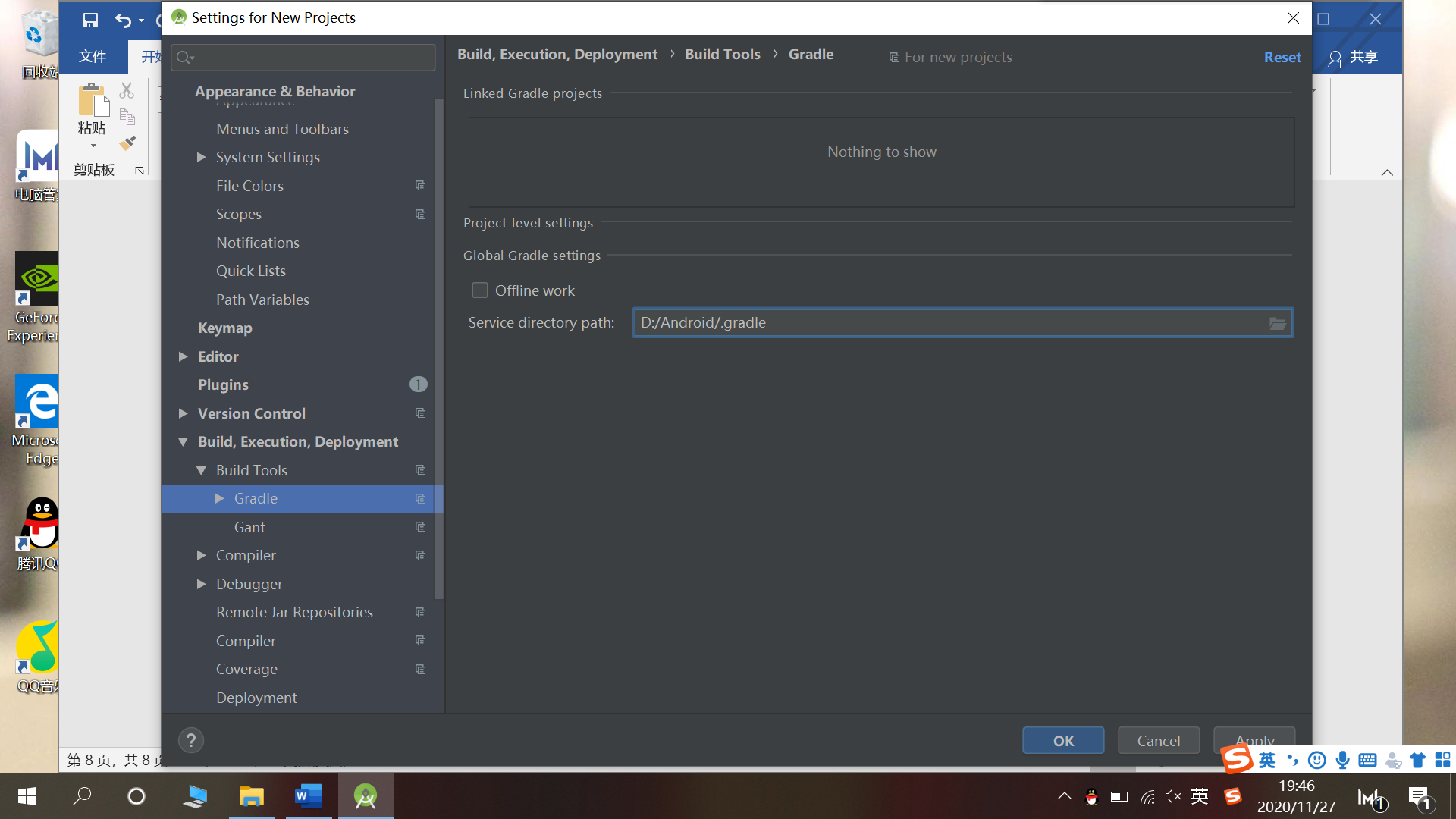Open the Gant build tool settings
This screenshot has height=819, width=1456.
[x=249, y=527]
